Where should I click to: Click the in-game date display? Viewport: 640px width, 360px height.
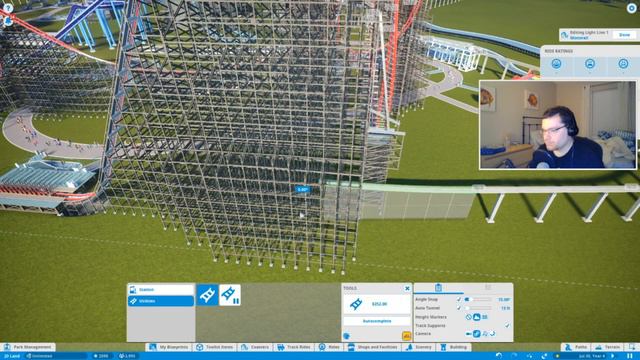(x=591, y=356)
